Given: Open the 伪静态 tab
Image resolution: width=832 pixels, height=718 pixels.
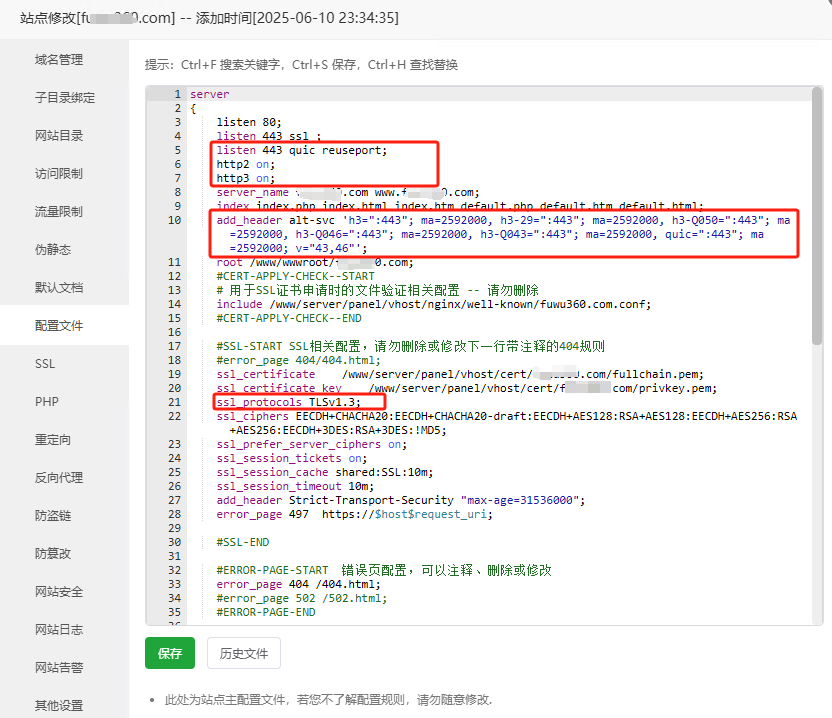Looking at the screenshot, I should coord(53,249).
